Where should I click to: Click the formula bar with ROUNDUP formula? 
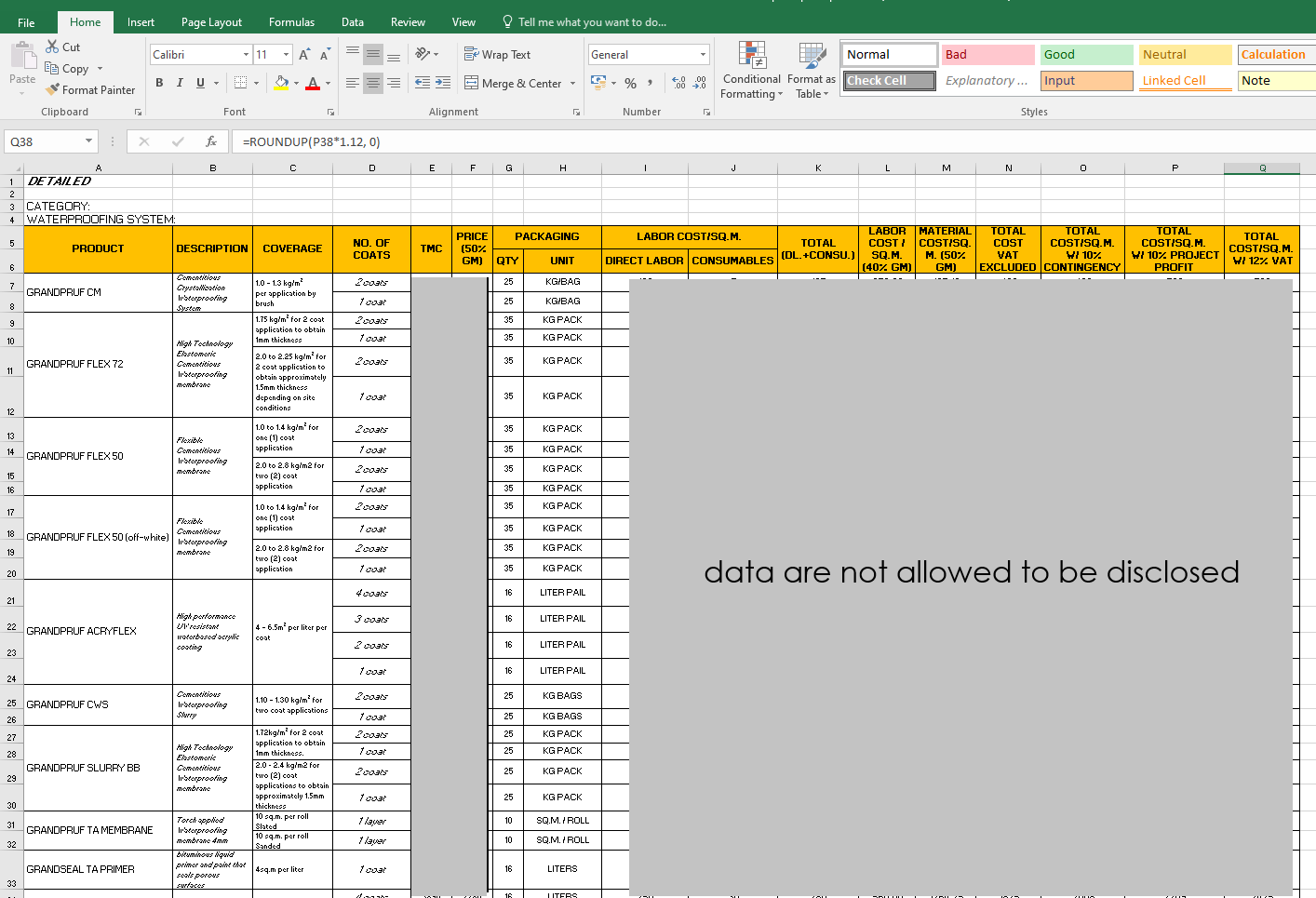tap(772, 141)
